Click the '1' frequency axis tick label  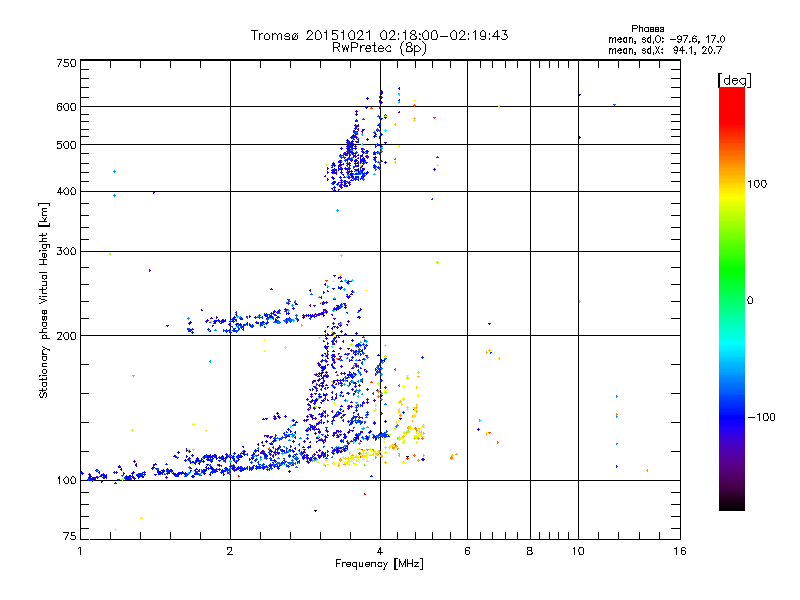click(80, 551)
